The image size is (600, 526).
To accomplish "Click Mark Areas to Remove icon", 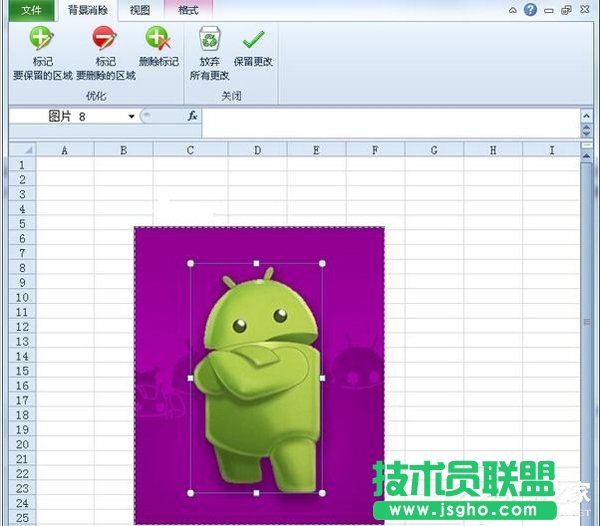I will [x=105, y=40].
